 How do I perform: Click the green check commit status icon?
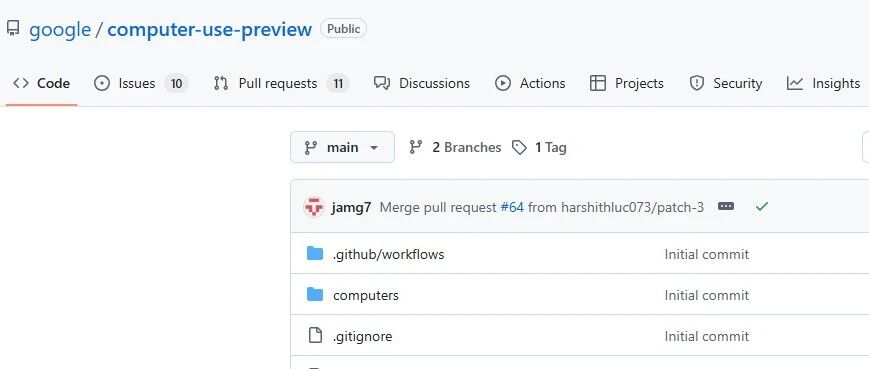click(x=762, y=207)
